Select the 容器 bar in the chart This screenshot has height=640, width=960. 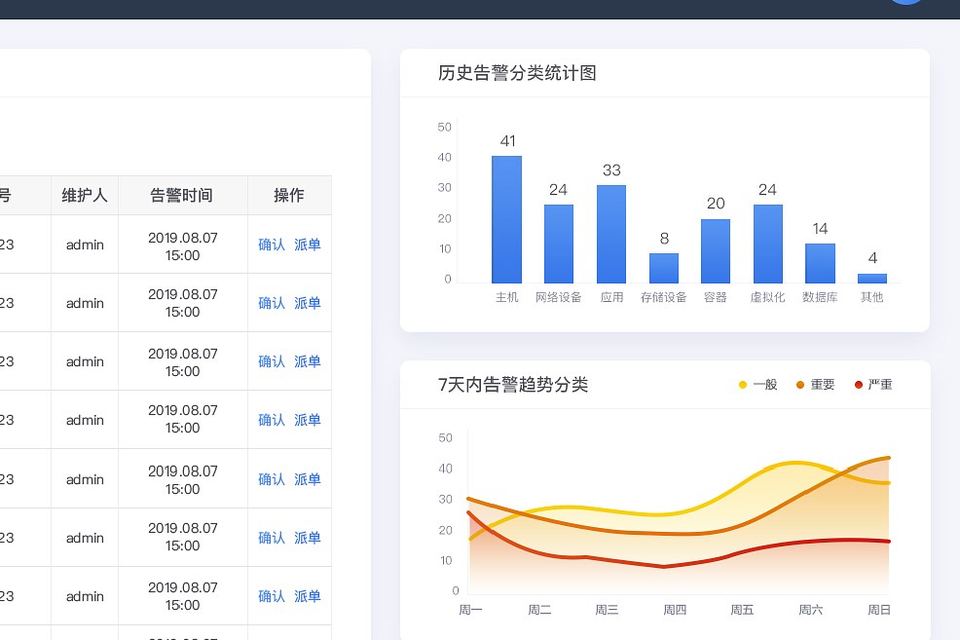716,251
